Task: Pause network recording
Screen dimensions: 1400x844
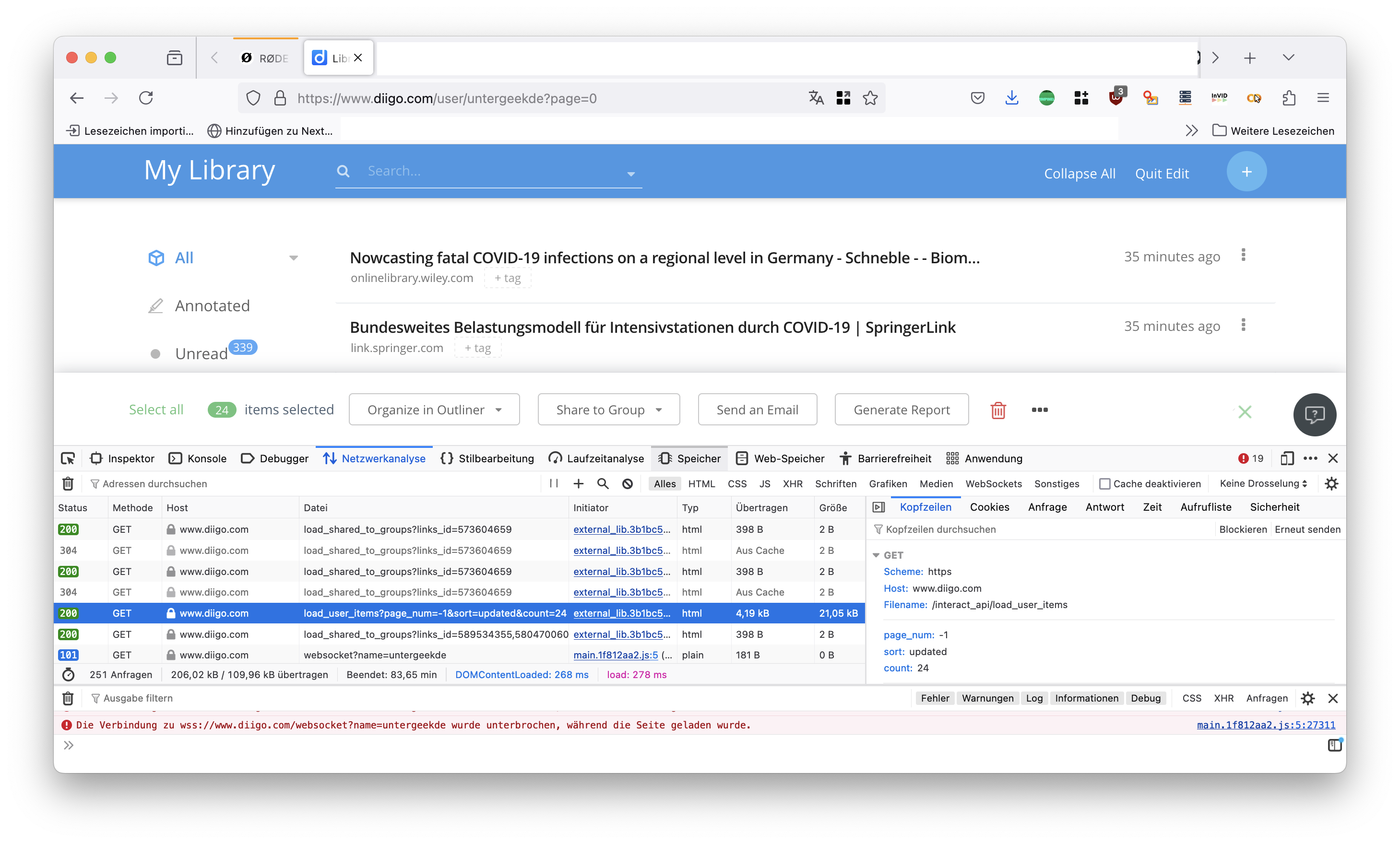Action: point(554,483)
